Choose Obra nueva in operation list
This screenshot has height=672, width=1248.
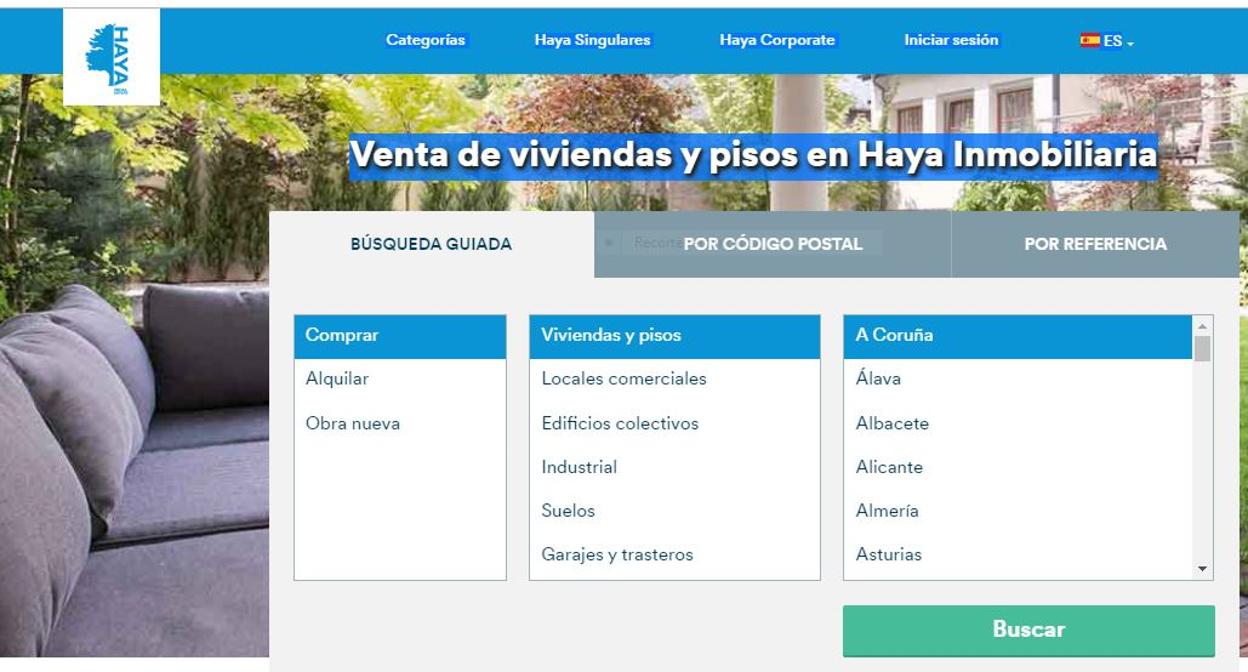pyautogui.click(x=352, y=423)
